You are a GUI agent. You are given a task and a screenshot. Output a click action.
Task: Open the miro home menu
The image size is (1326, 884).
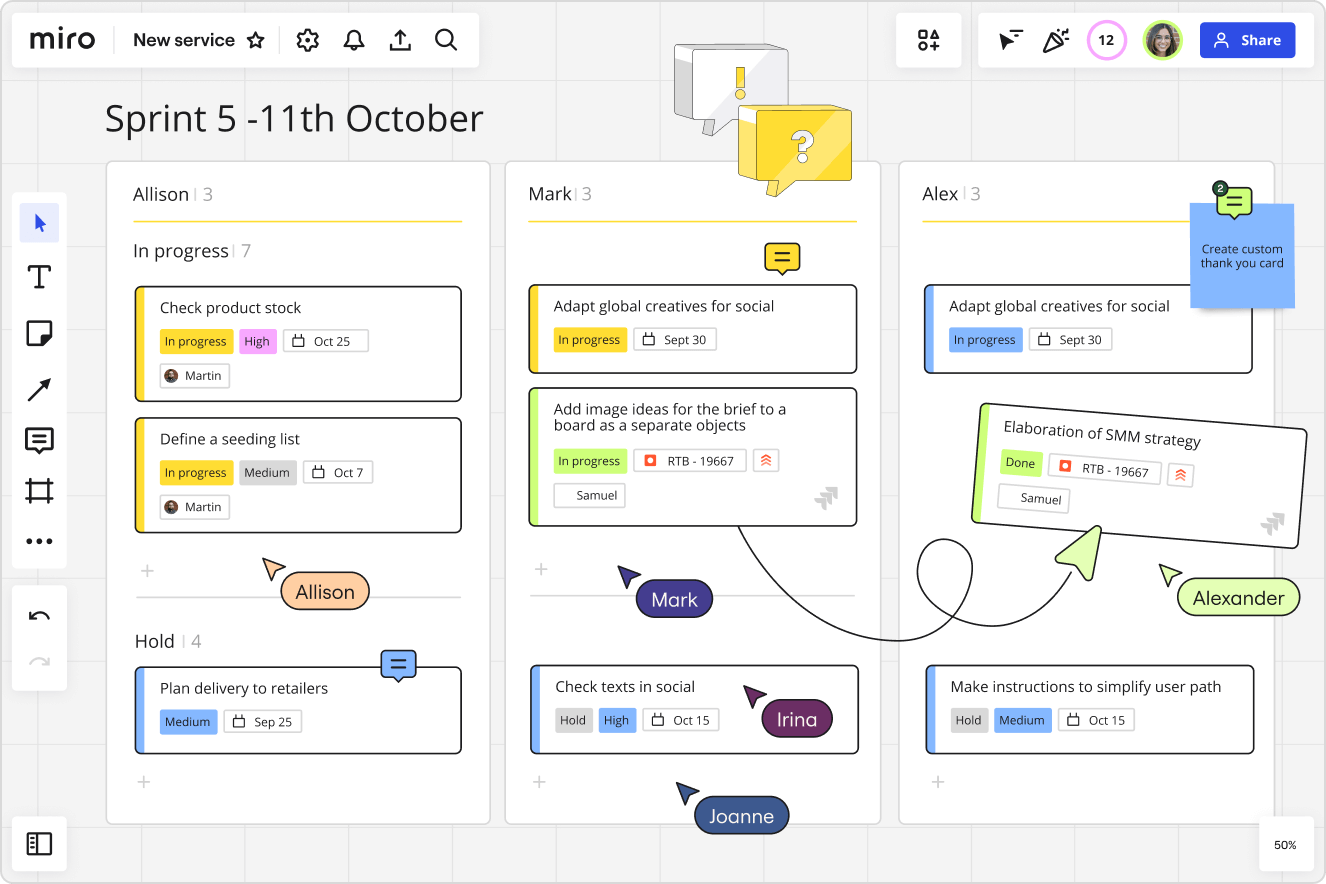(62, 39)
